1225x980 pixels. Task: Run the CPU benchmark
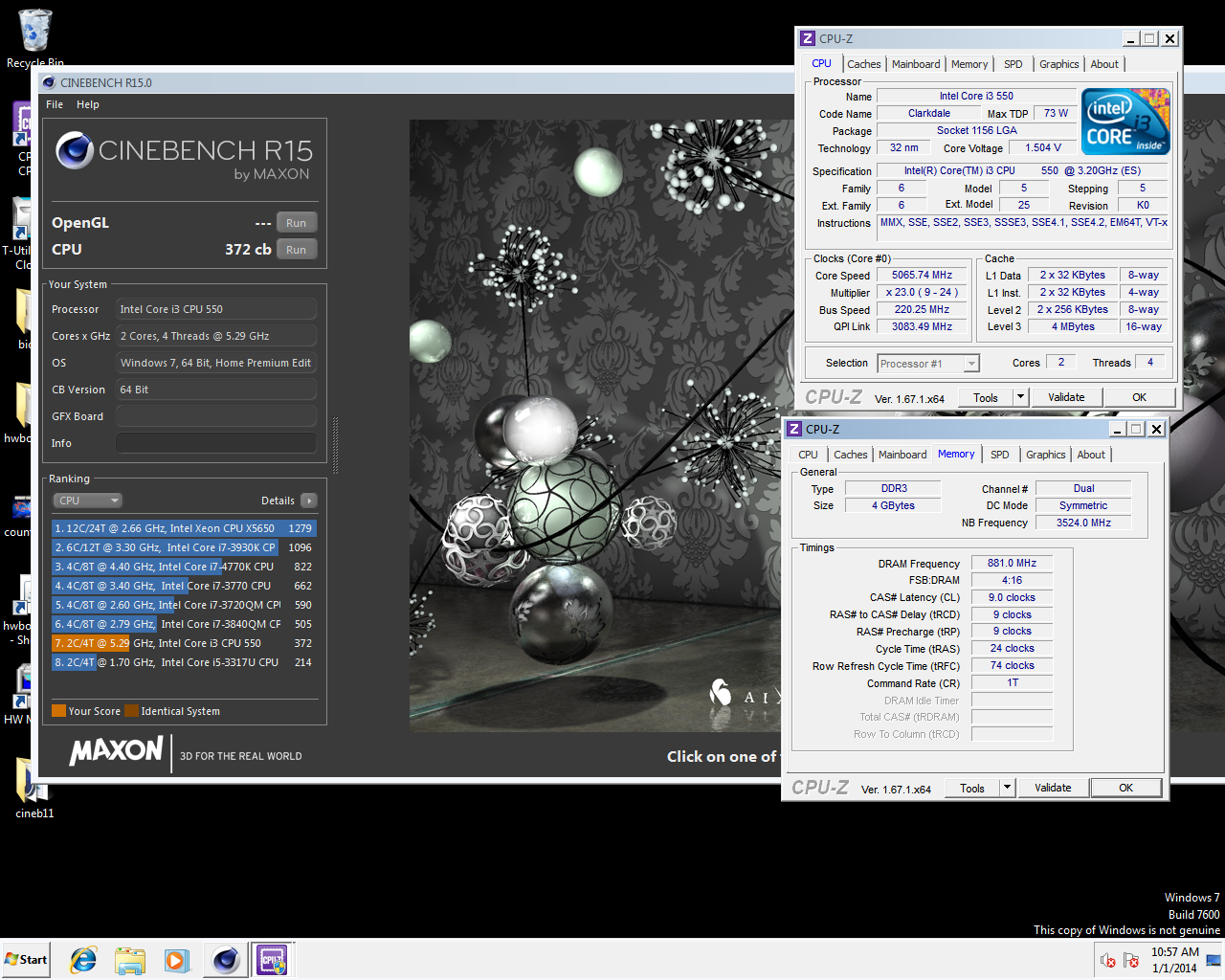pos(297,250)
